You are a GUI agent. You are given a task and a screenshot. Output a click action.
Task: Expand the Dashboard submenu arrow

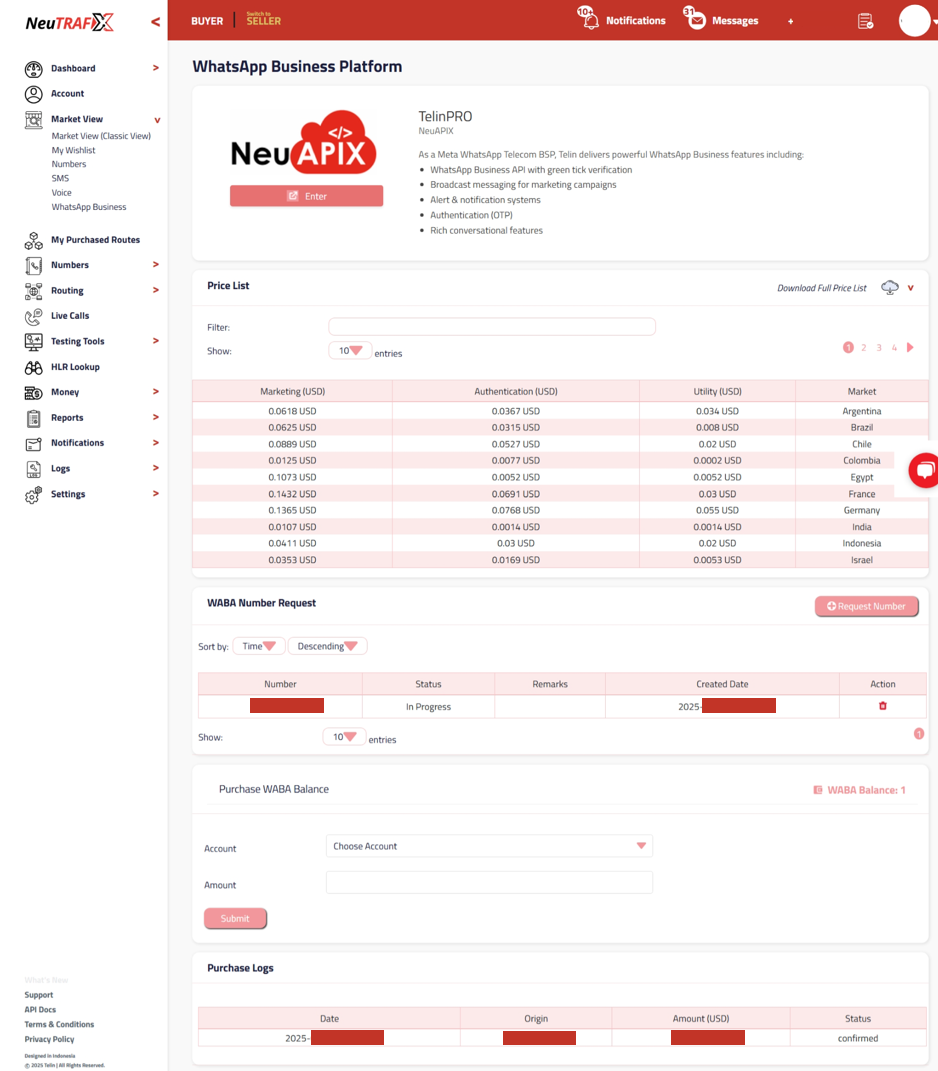click(156, 68)
